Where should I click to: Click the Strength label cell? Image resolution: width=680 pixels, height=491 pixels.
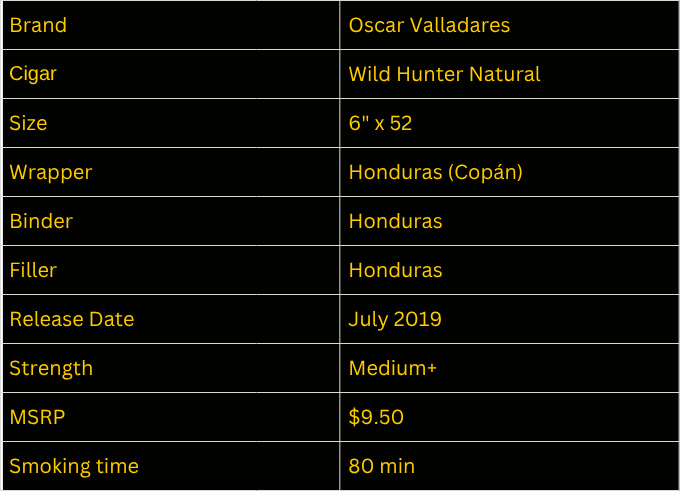[x=171, y=368]
